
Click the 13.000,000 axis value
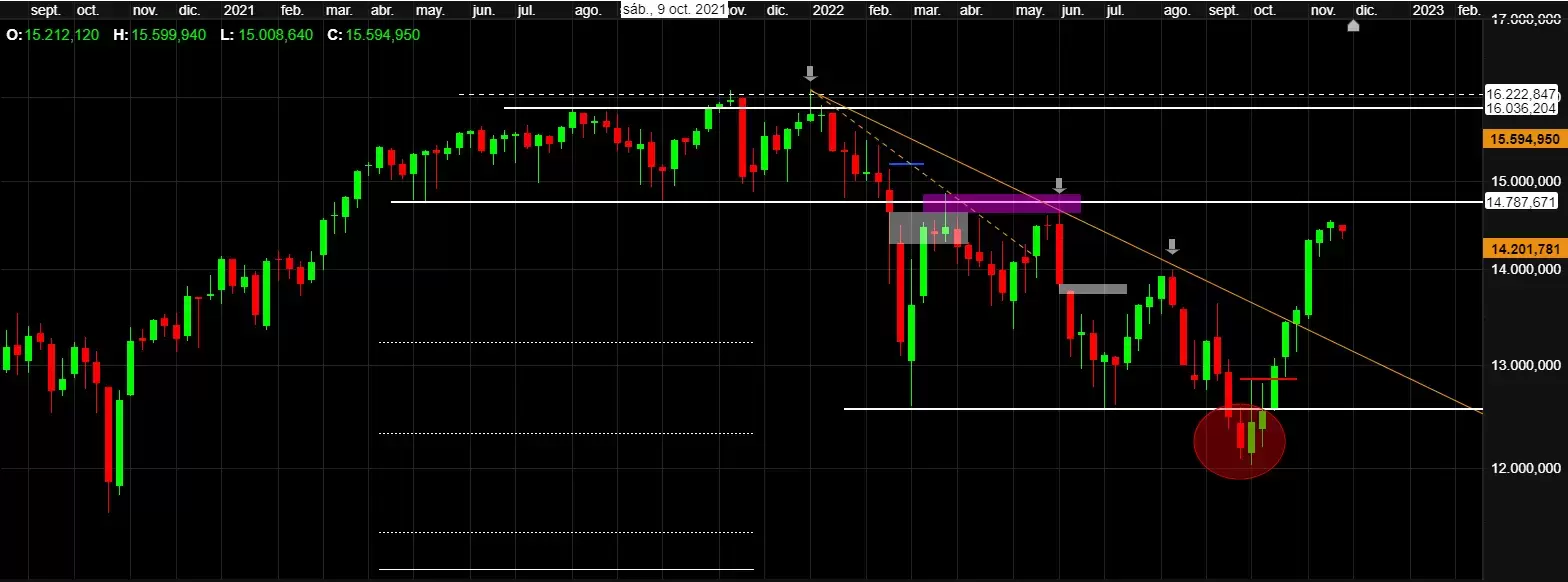pos(1524,365)
